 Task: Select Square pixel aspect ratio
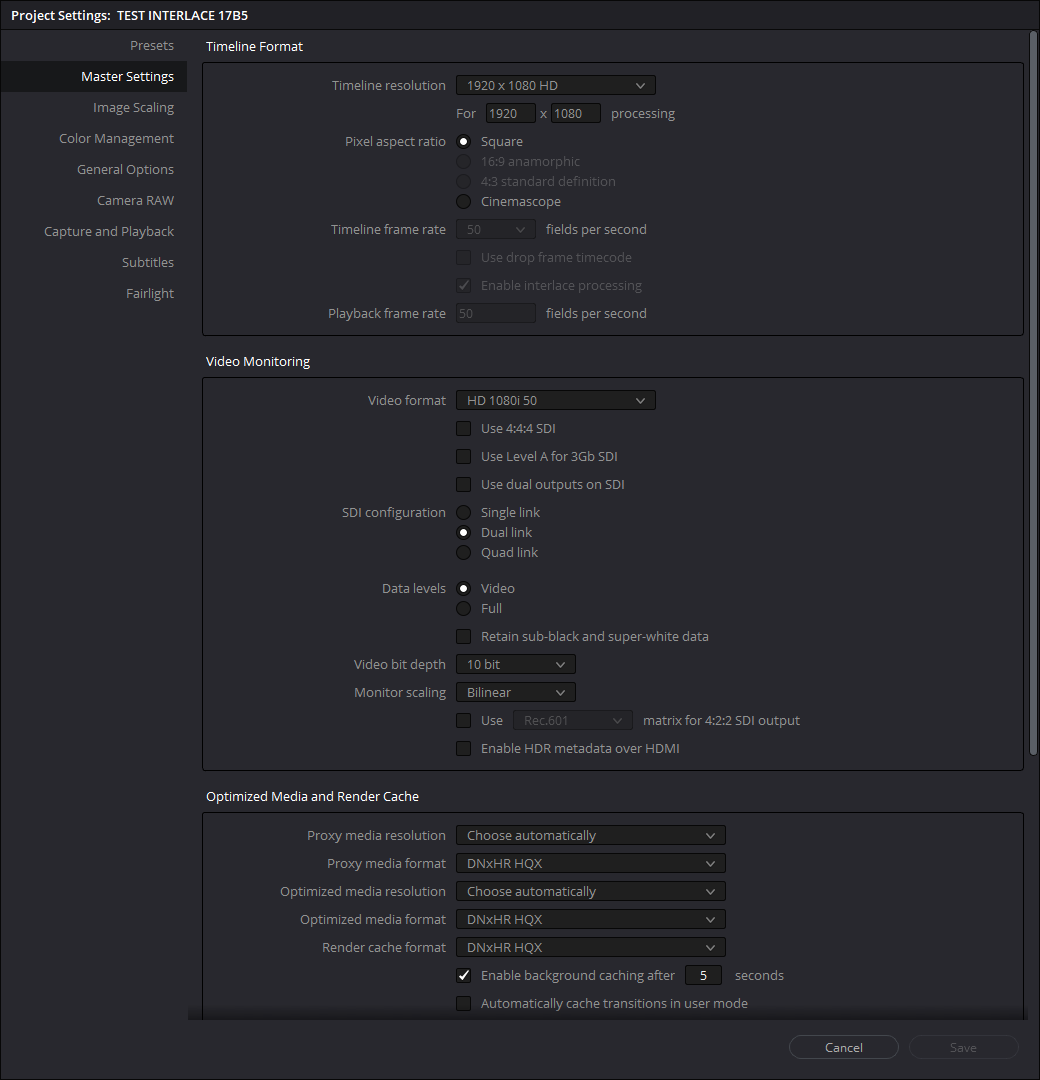[x=464, y=141]
